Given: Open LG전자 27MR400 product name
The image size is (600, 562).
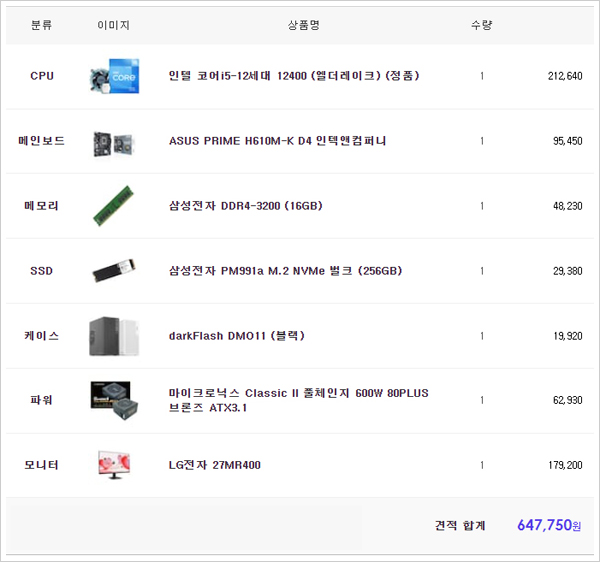Looking at the screenshot, I should click(215, 465).
